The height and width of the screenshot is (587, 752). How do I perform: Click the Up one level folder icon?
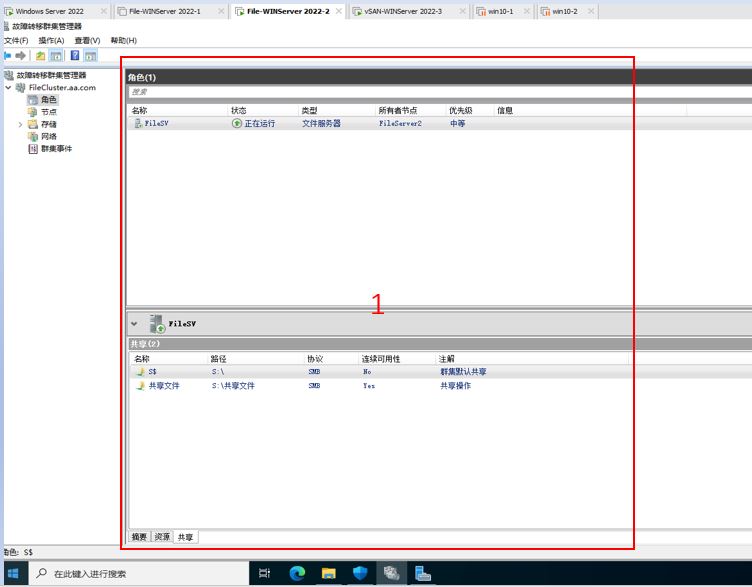point(41,56)
